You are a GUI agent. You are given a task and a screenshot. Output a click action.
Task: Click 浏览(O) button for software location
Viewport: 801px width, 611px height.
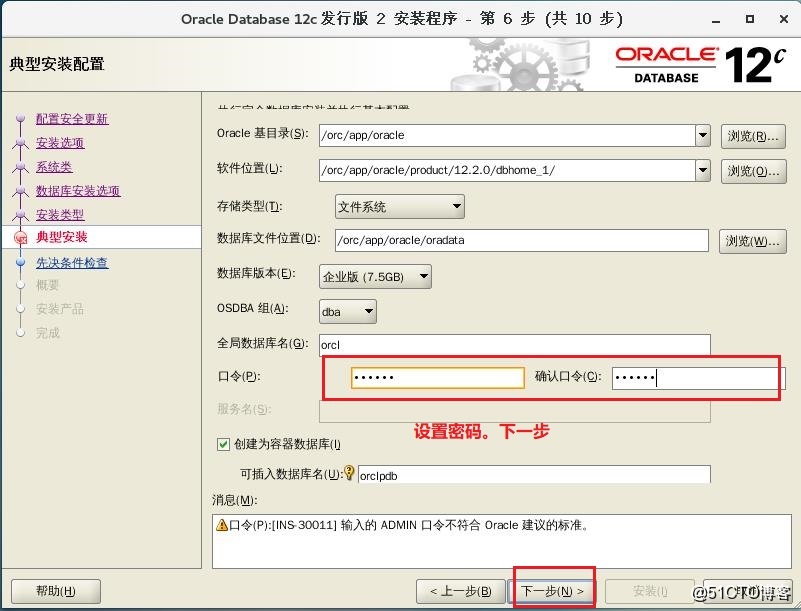click(753, 171)
